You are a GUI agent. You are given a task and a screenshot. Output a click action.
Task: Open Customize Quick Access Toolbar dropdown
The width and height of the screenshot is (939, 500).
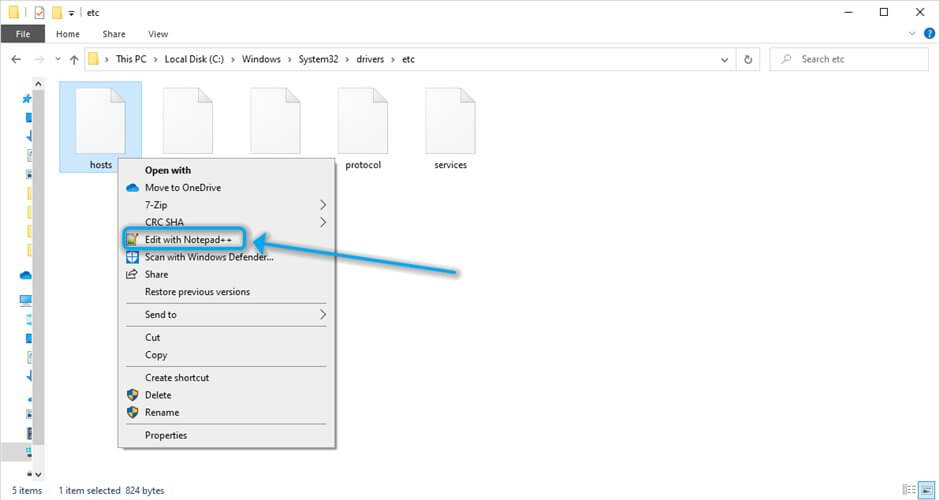tap(71, 13)
